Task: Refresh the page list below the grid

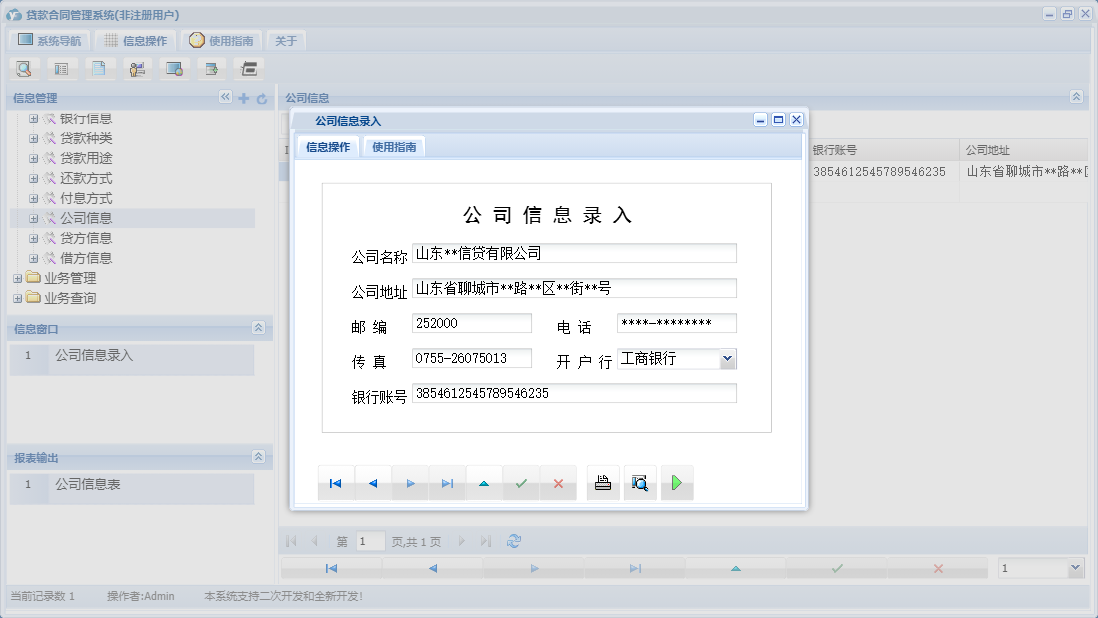Action: click(x=514, y=540)
